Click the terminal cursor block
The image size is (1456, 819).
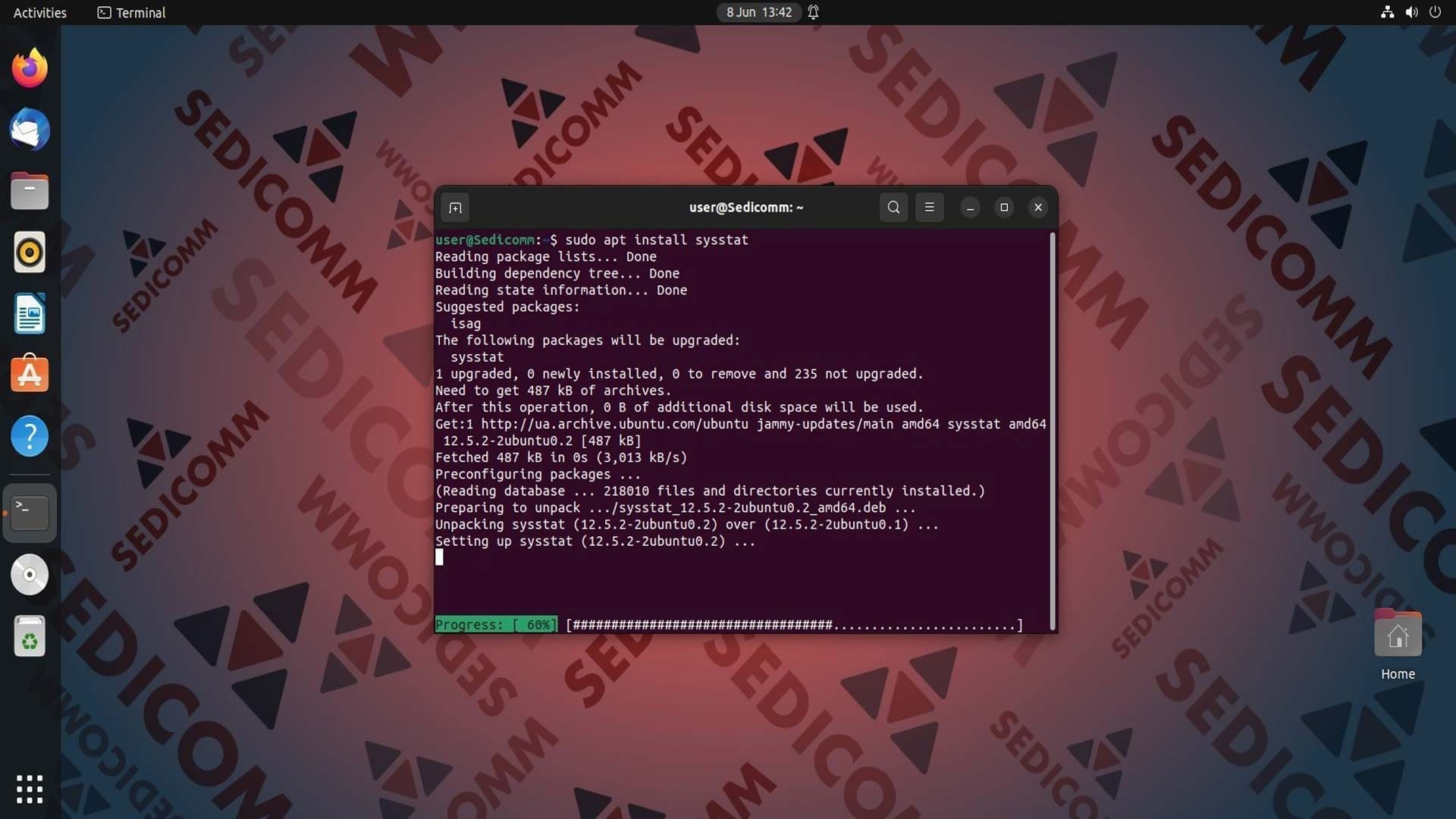pyautogui.click(x=439, y=557)
